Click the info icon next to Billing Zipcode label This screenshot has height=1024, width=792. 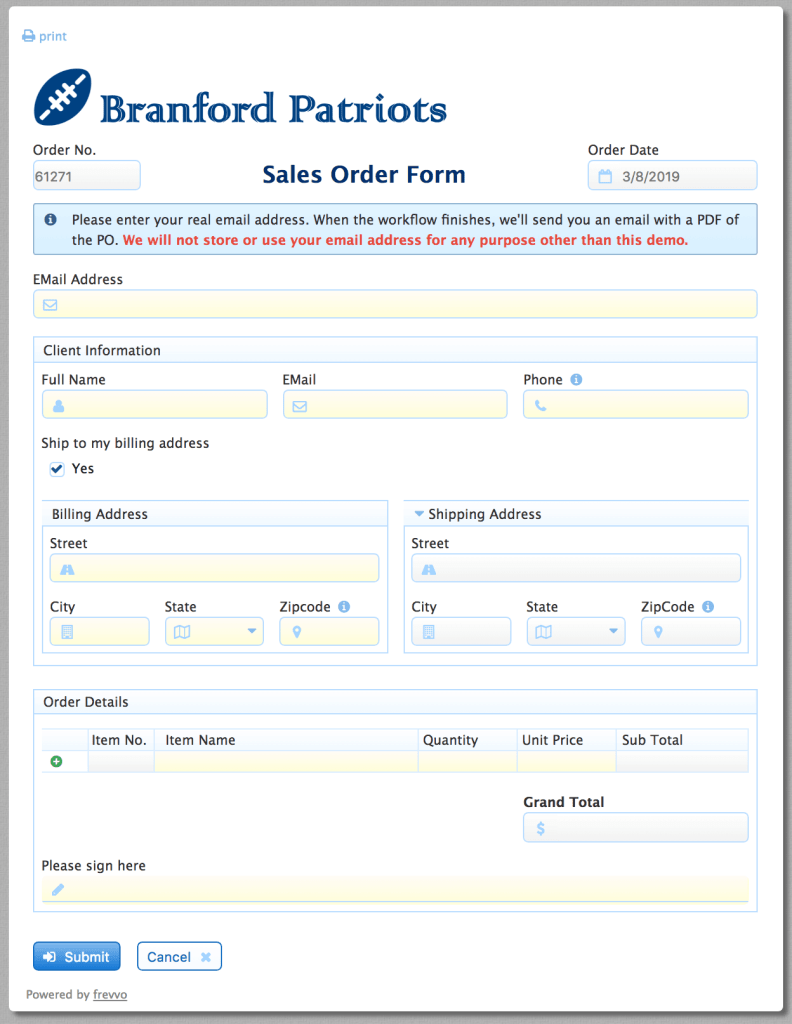(x=344, y=607)
